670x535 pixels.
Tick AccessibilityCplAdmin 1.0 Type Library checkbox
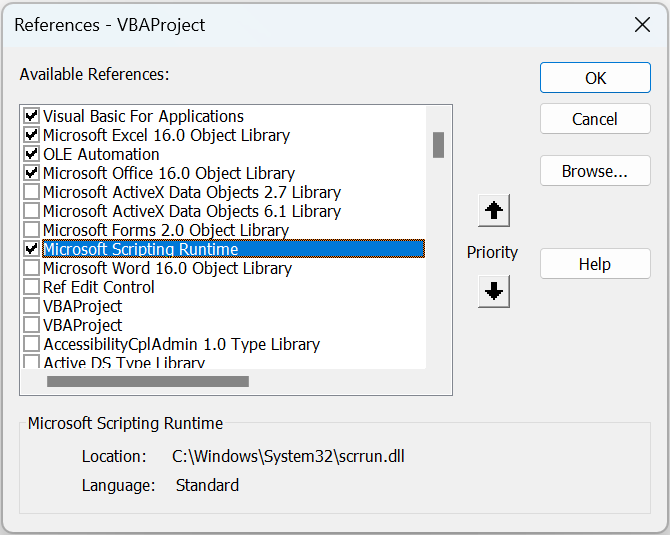point(31,344)
